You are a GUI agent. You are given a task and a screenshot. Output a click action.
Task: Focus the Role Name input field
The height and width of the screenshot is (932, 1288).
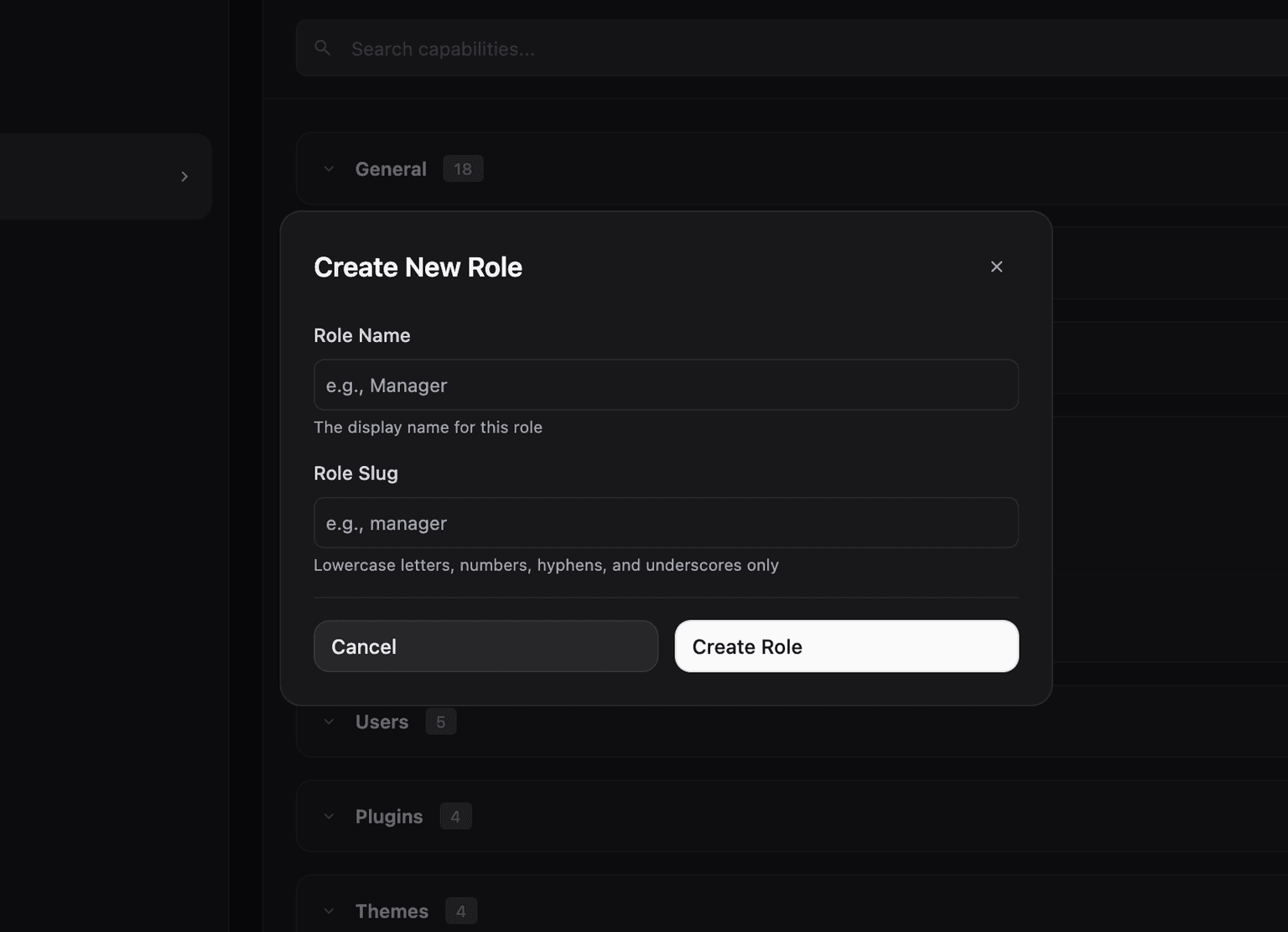[665, 385]
